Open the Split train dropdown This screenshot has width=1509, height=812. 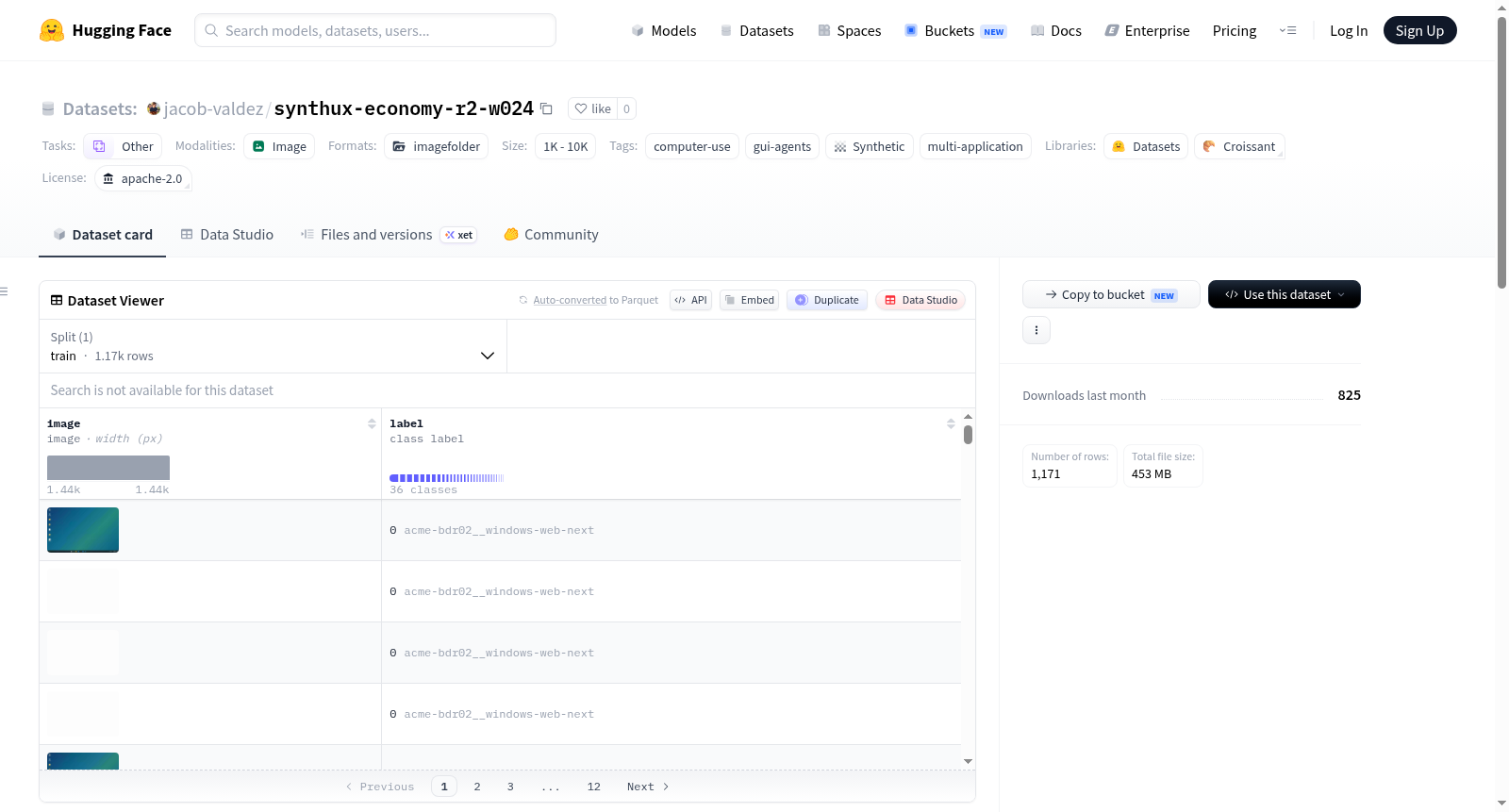coord(273,346)
